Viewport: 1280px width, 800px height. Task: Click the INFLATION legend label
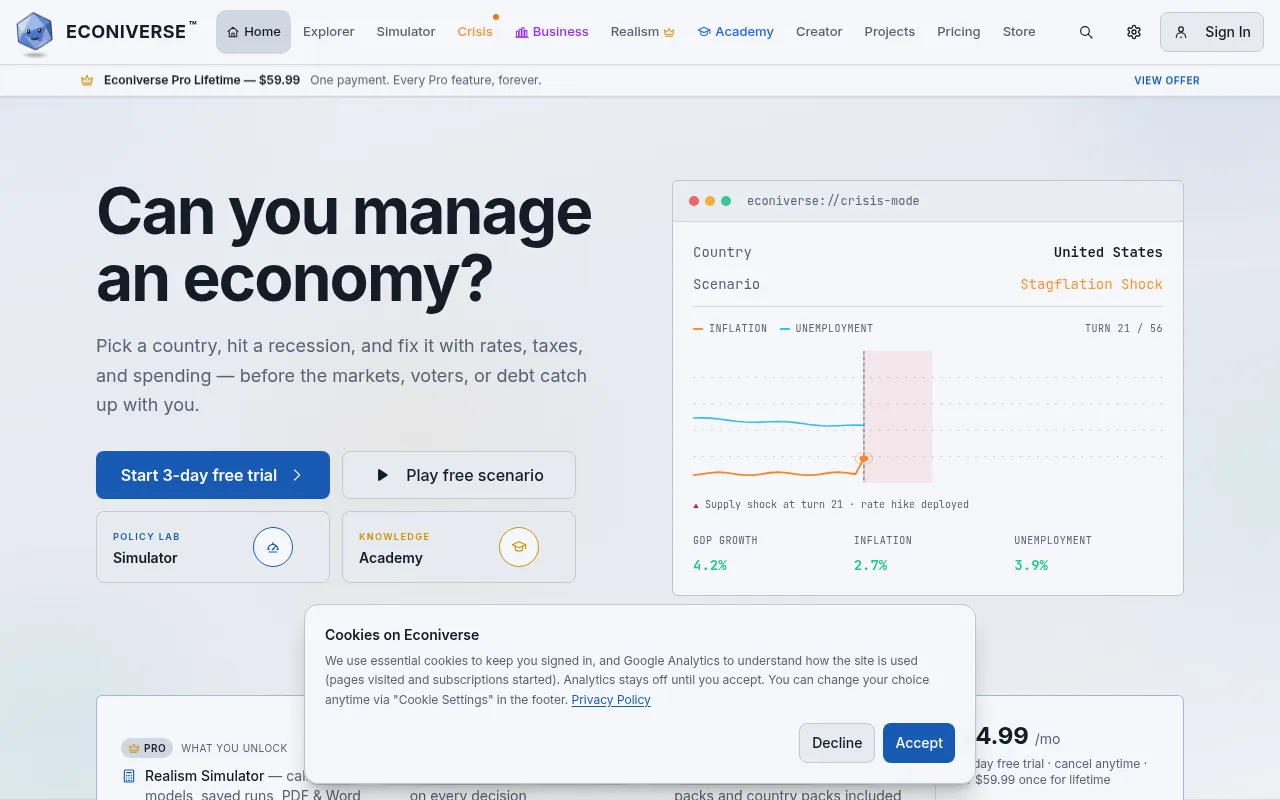point(738,329)
